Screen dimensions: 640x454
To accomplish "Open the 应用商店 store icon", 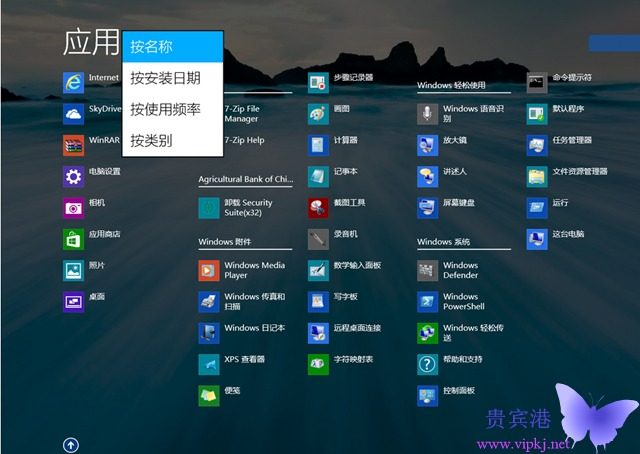I will pyautogui.click(x=73, y=239).
